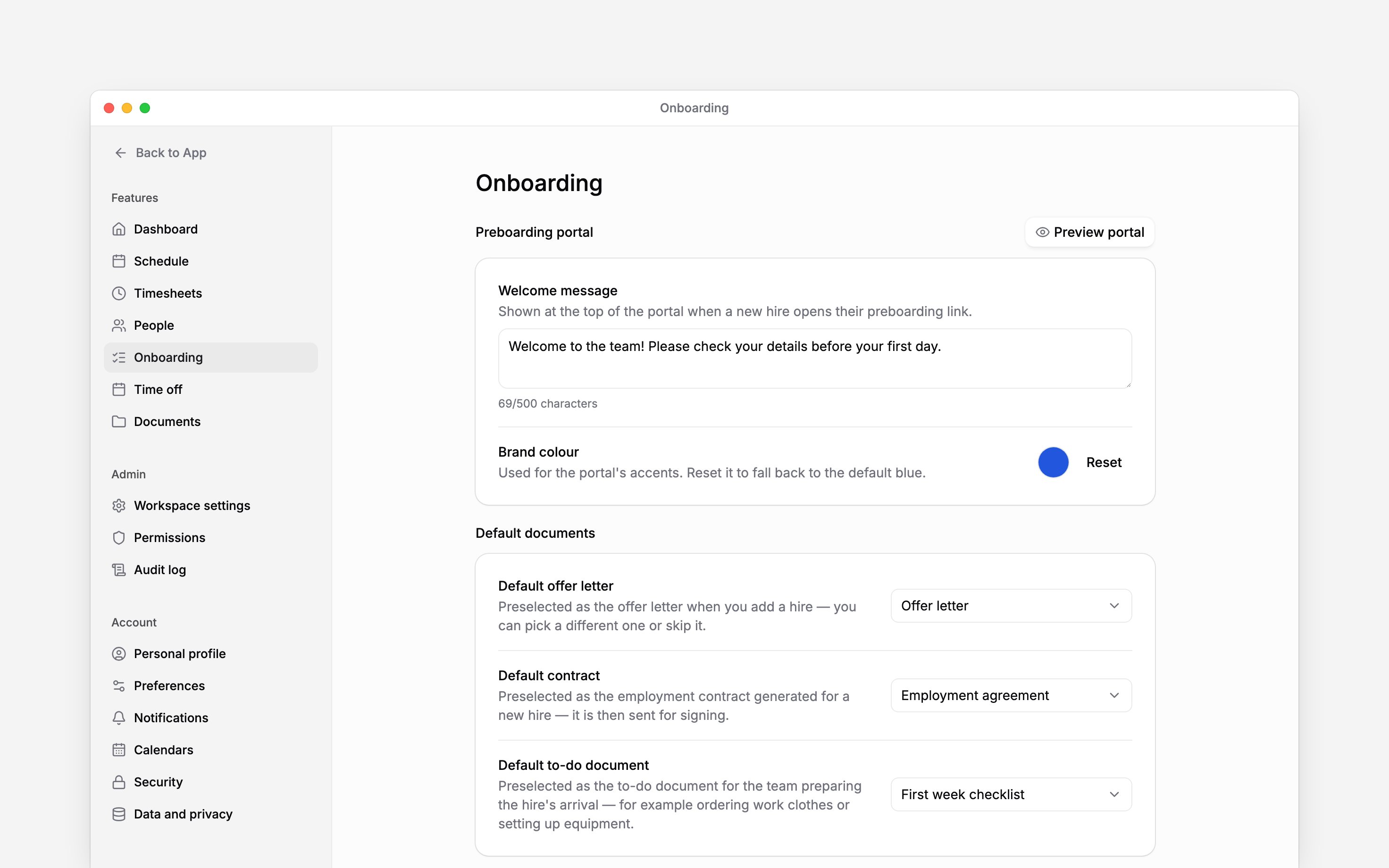Viewport: 1389px width, 868px height.
Task: Reset the brand colour
Action: pos(1103,462)
